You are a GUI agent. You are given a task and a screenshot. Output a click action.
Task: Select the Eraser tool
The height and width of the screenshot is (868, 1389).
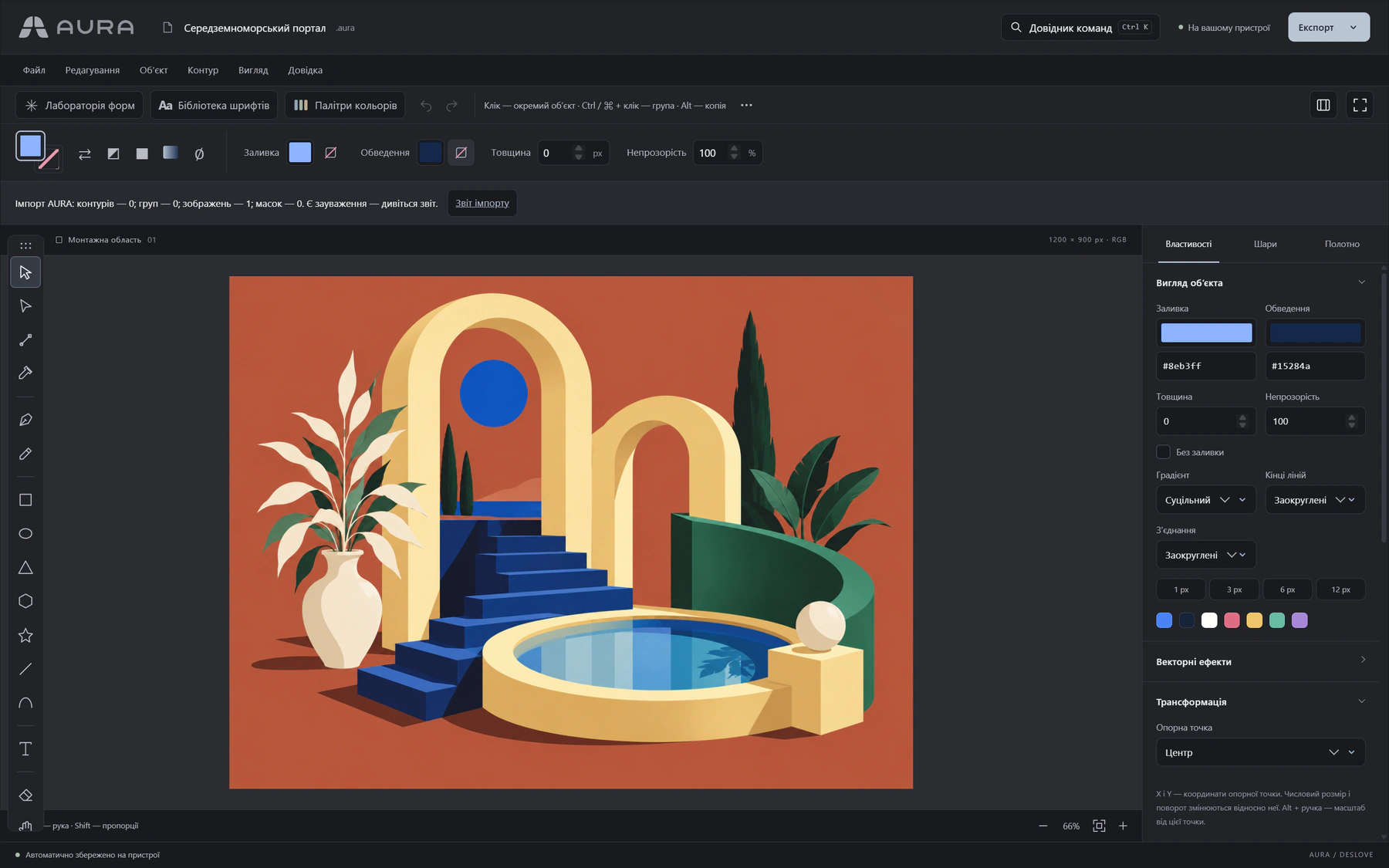(x=25, y=795)
